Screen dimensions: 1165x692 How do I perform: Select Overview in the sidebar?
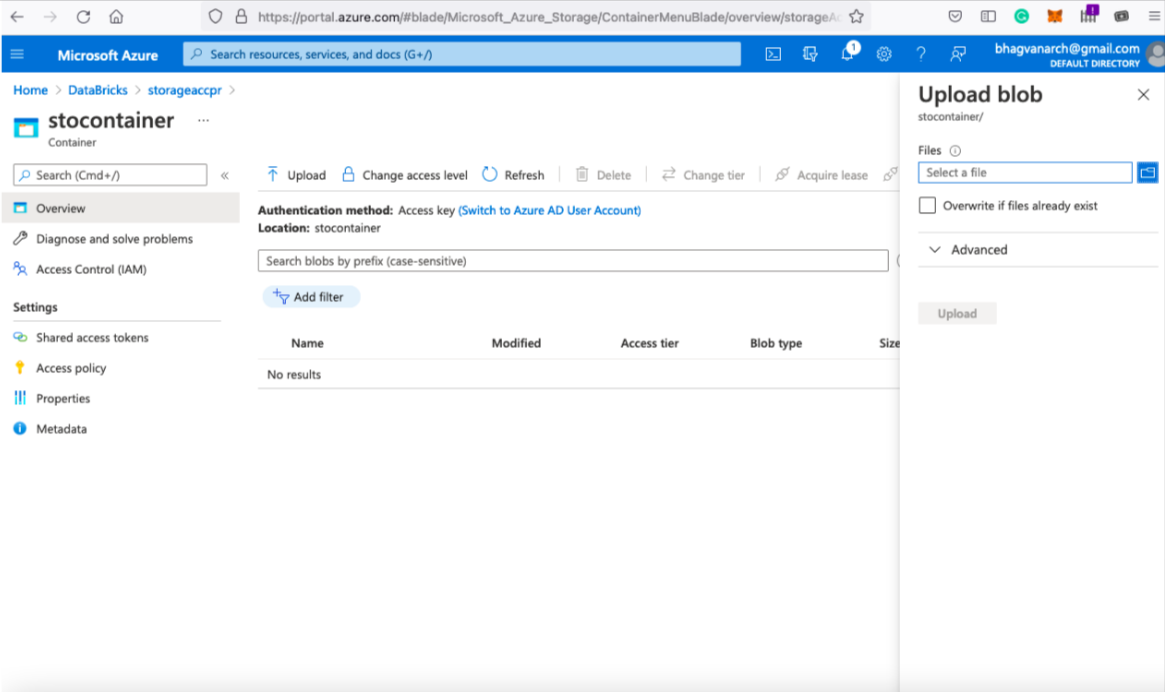(120, 208)
